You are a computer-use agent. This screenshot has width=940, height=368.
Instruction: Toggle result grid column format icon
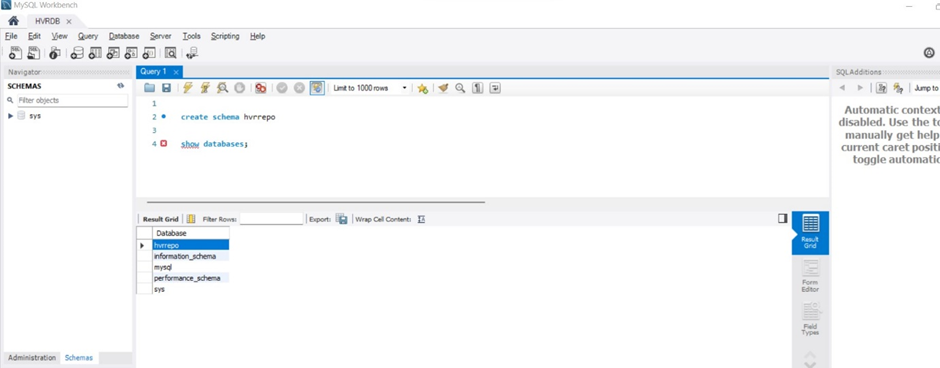pyautogui.click(x=191, y=219)
